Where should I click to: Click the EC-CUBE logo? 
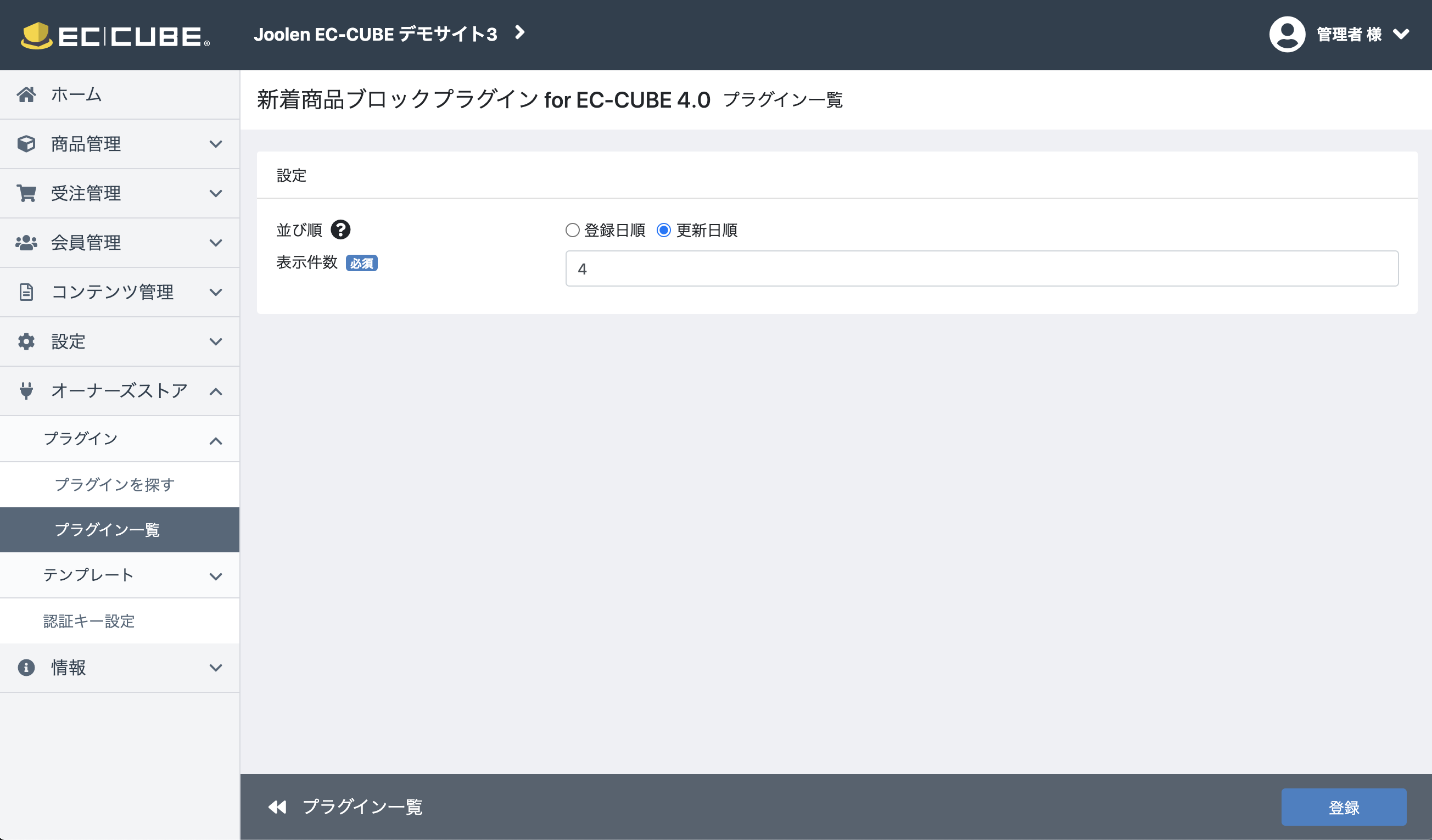click(x=115, y=36)
